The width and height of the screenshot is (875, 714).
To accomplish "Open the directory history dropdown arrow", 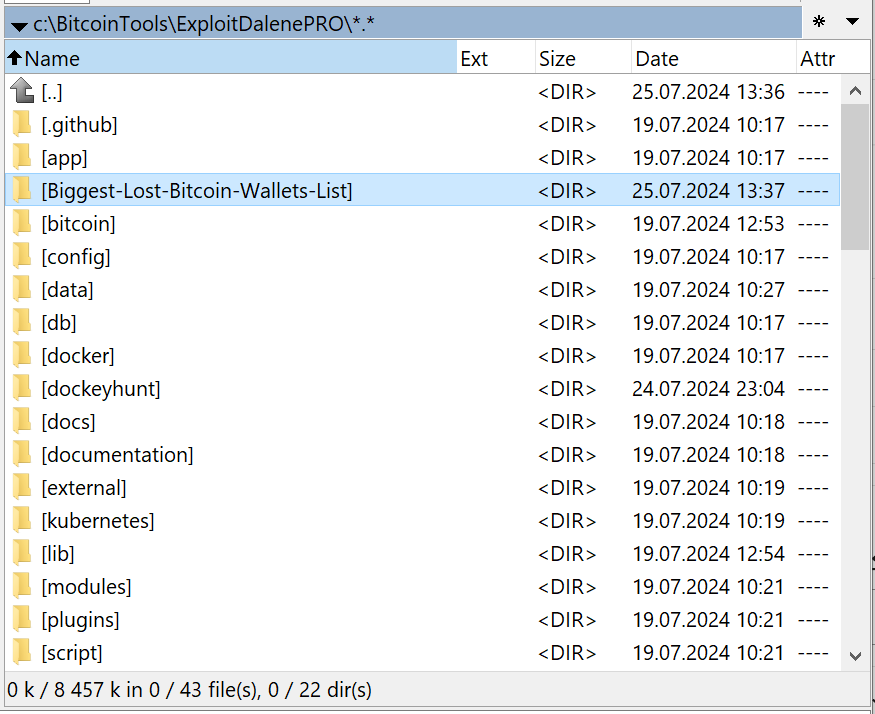I will point(852,22).
